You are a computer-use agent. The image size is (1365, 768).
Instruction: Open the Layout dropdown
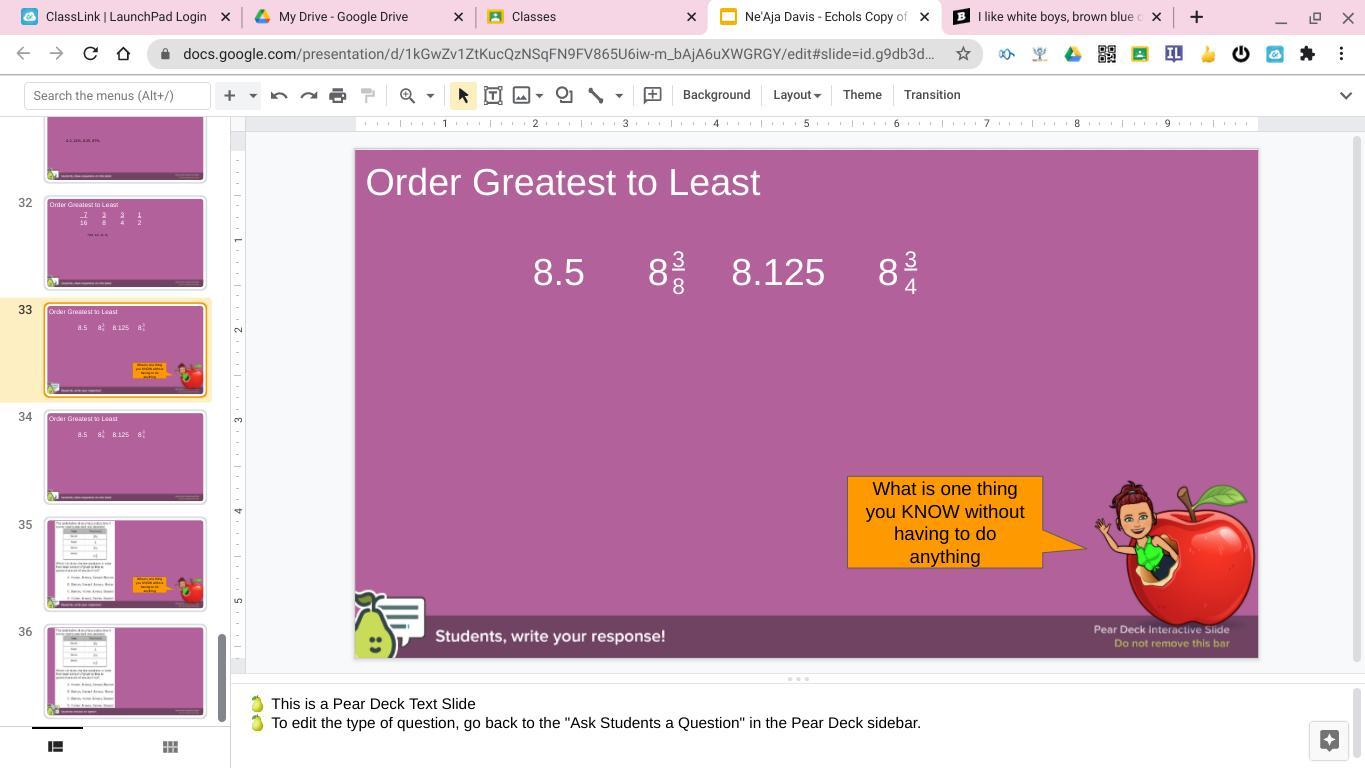(797, 95)
